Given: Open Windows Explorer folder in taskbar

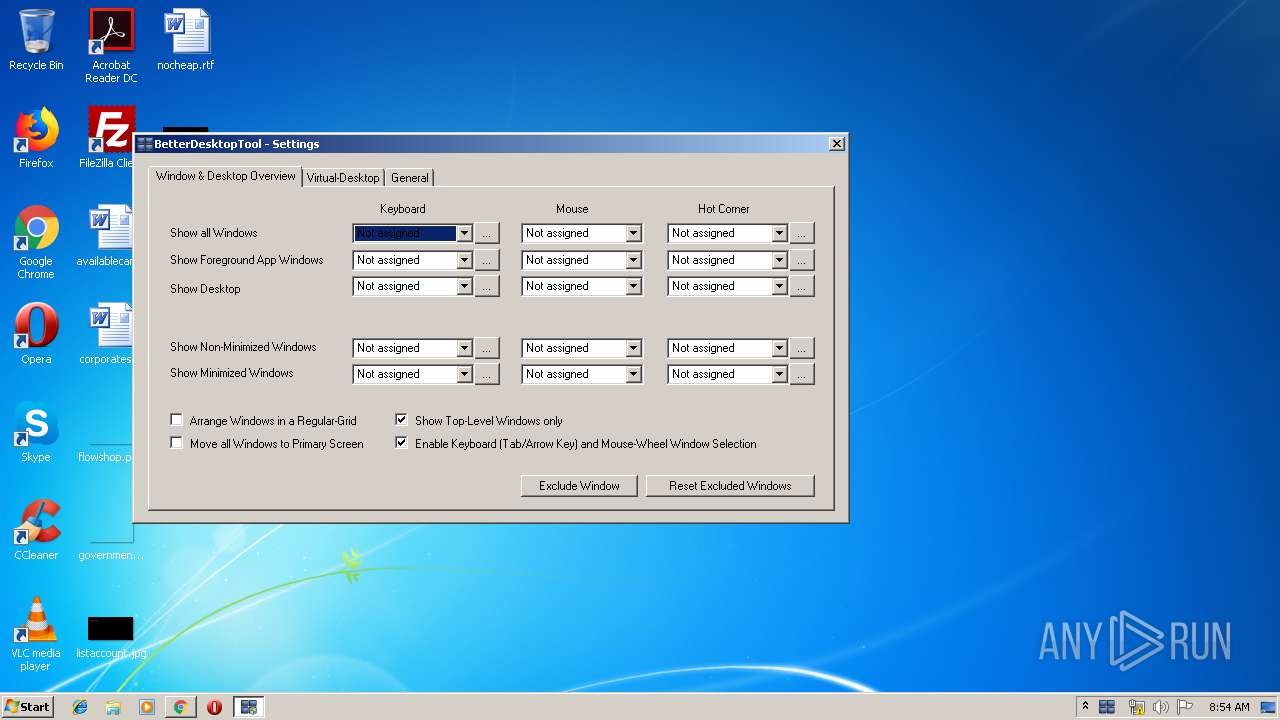Looking at the screenshot, I should coord(113,707).
